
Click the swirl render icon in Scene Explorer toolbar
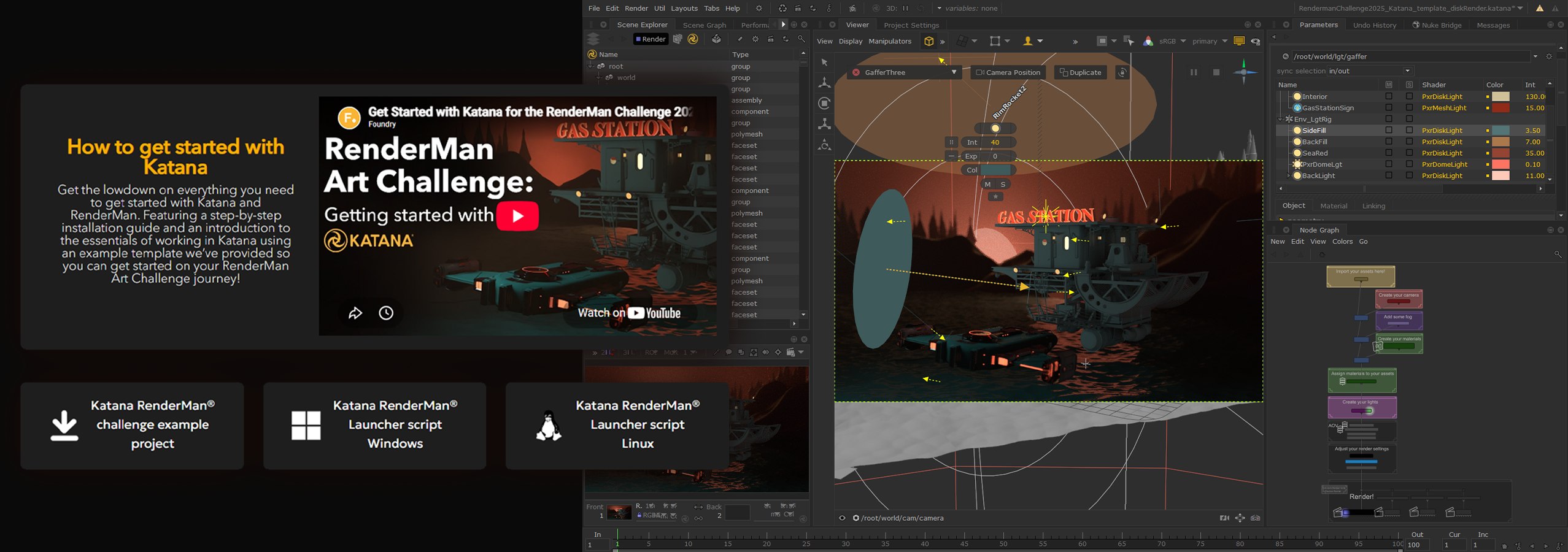point(693,39)
